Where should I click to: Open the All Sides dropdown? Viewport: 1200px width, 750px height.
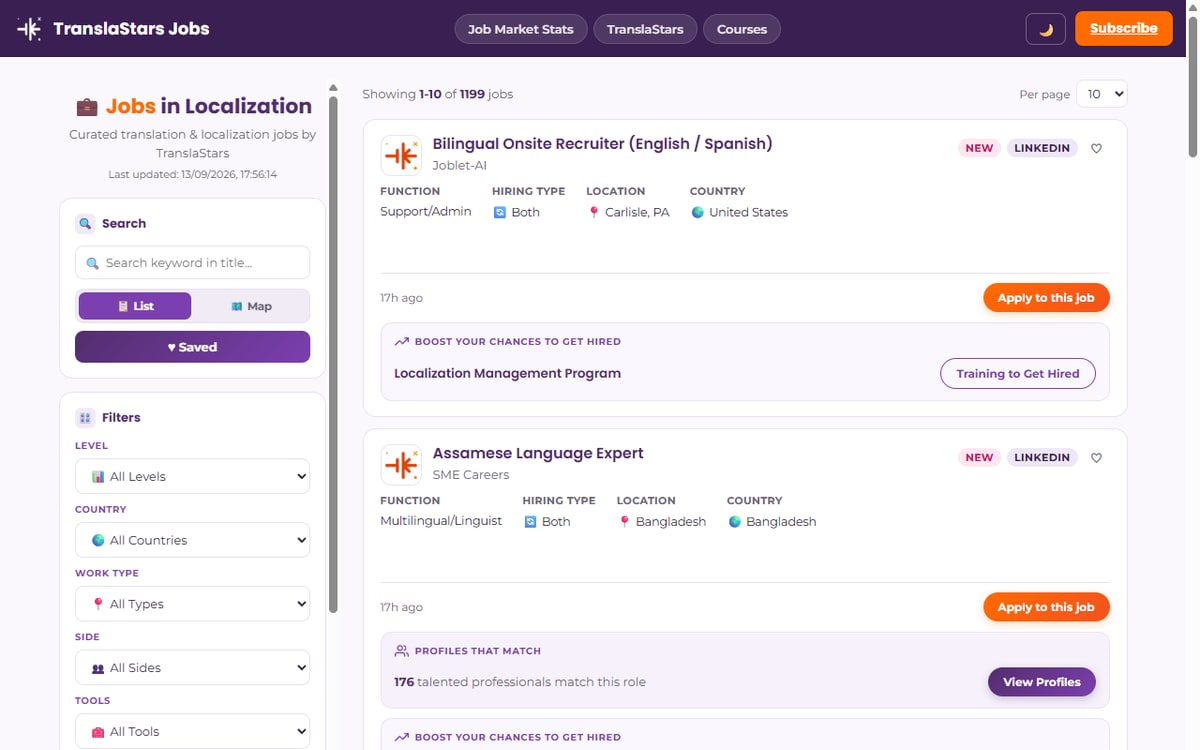(192, 668)
